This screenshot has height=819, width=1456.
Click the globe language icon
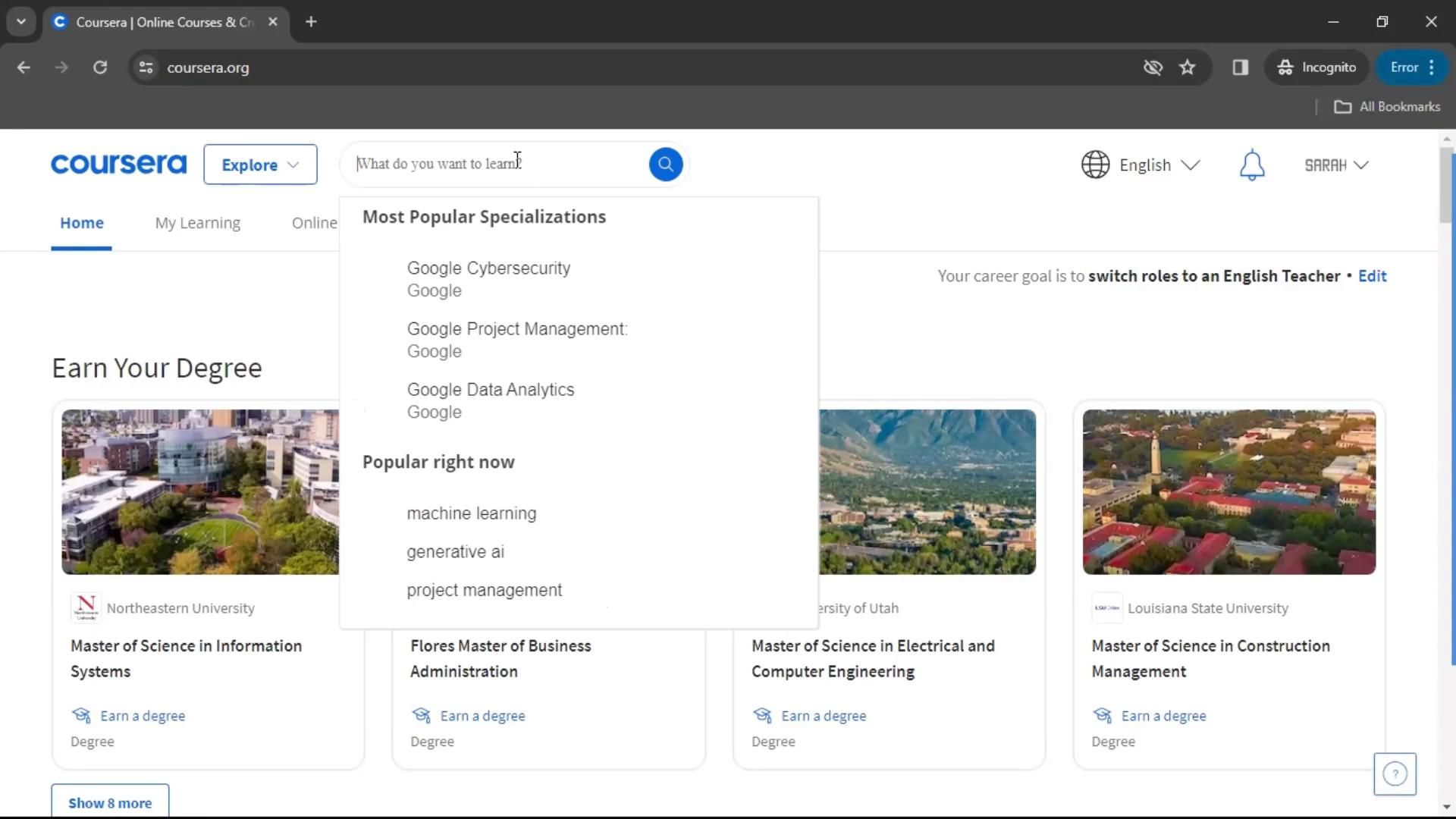point(1095,165)
